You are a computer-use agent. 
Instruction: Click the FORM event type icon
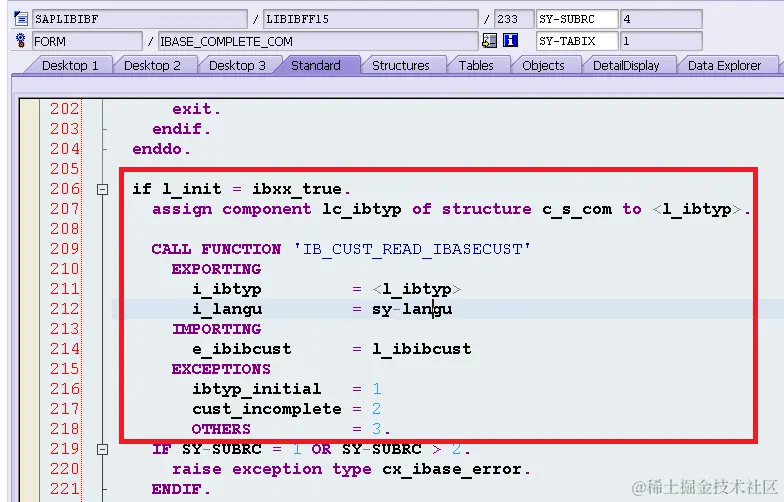[20, 40]
